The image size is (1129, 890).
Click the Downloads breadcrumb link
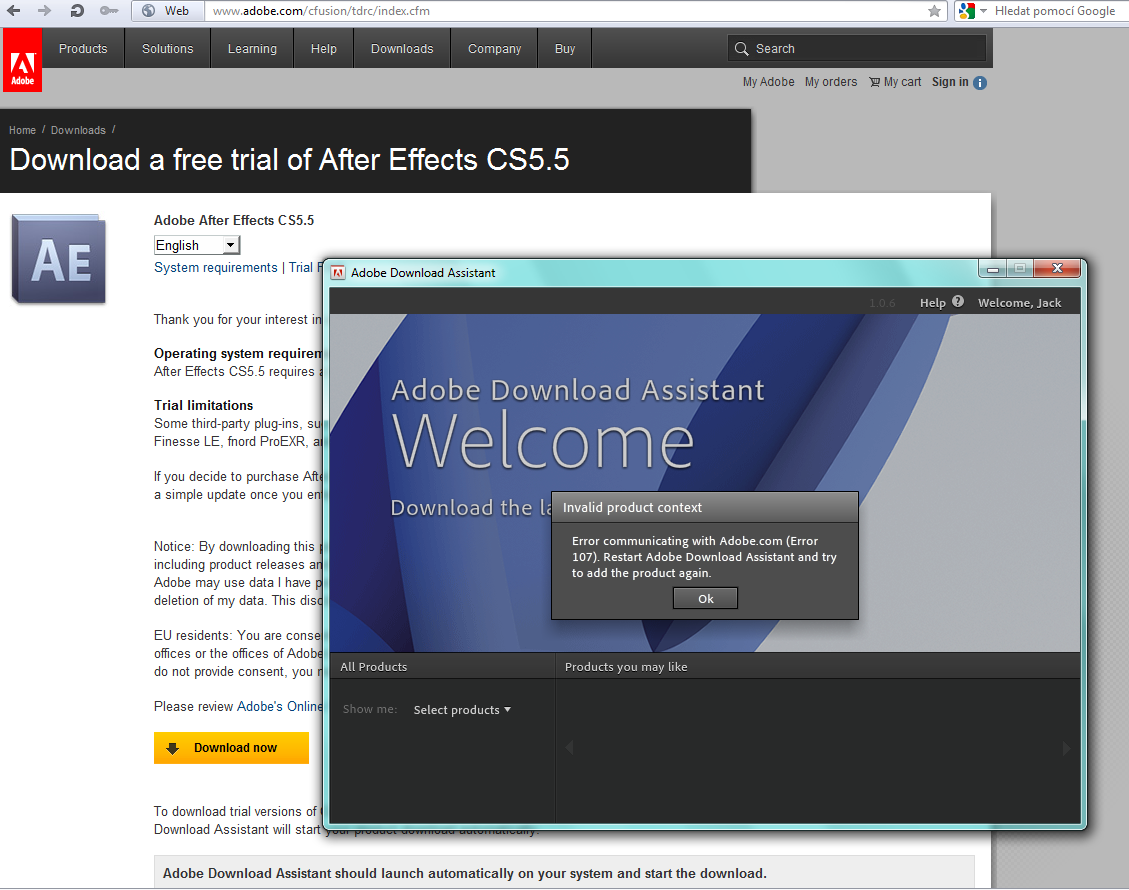[78, 130]
